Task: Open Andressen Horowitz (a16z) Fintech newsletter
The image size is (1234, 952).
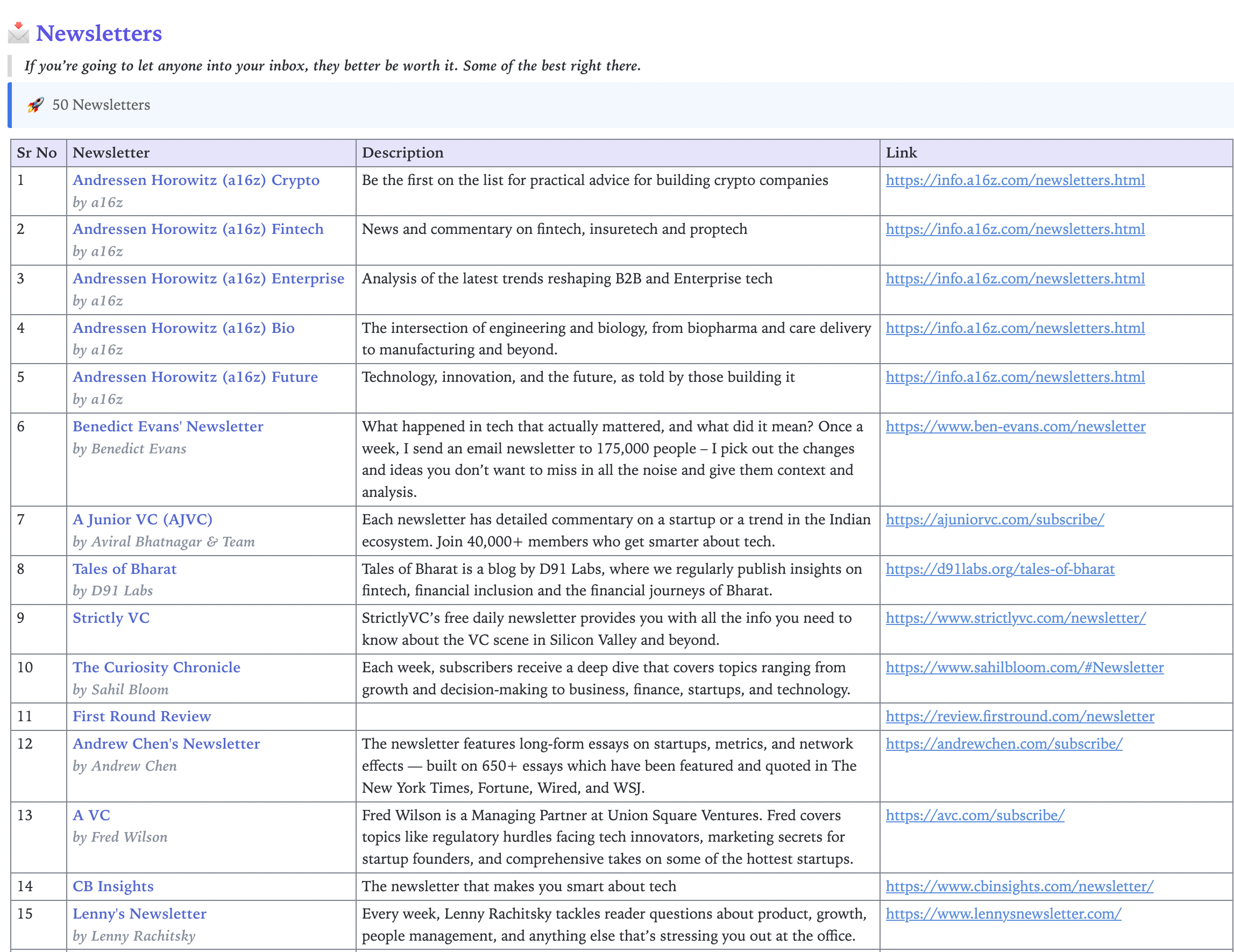Action: pyautogui.click(x=198, y=229)
